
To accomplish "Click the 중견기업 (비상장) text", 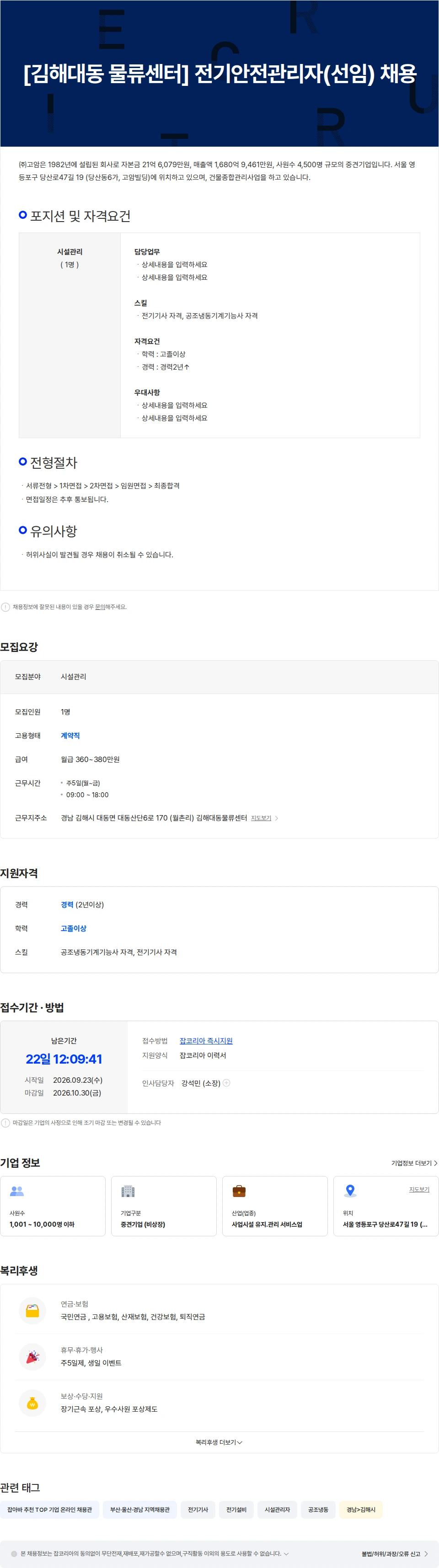I will [143, 1224].
